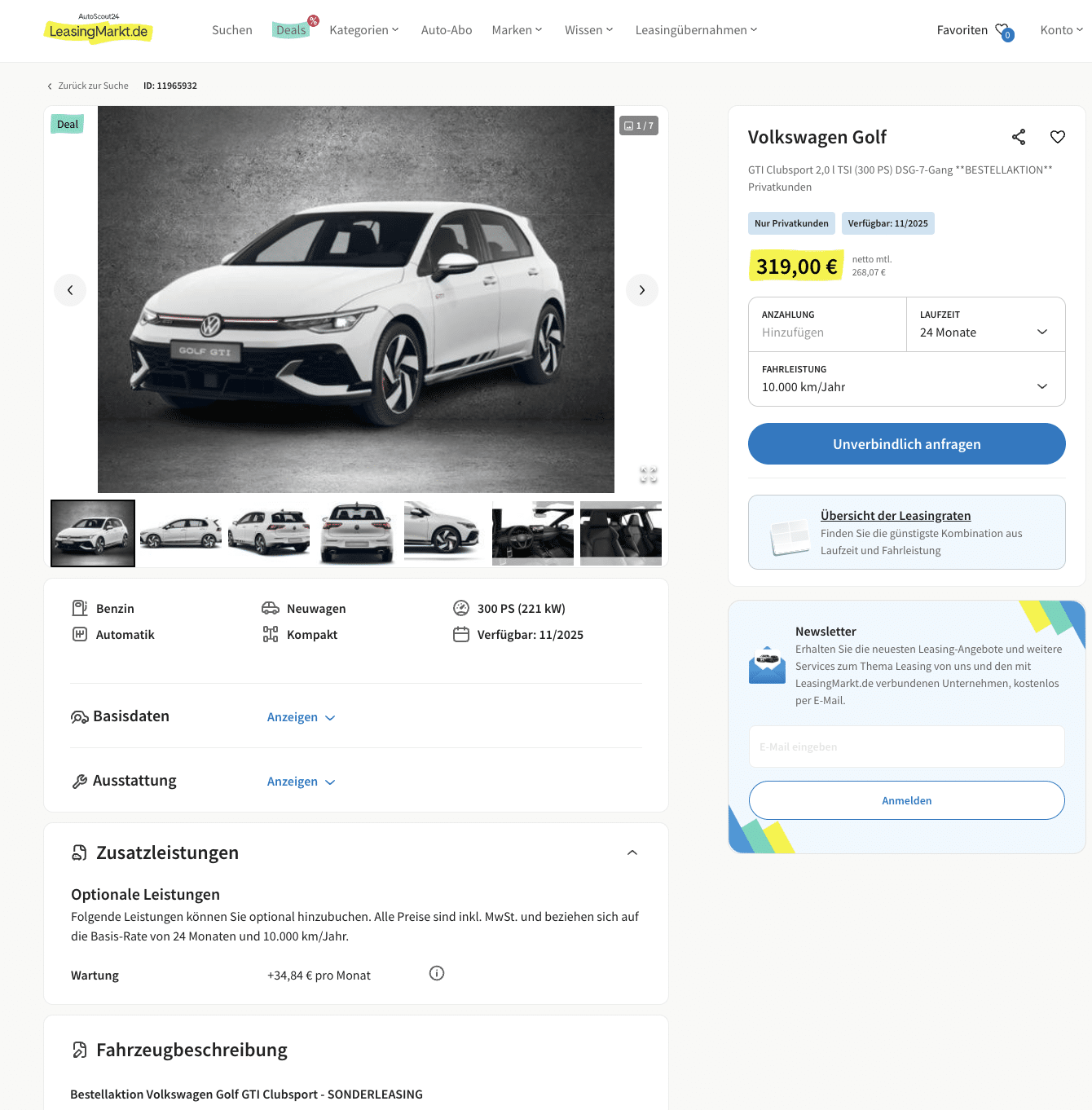Open the Kategorien menu
1092x1110 pixels.
364,30
